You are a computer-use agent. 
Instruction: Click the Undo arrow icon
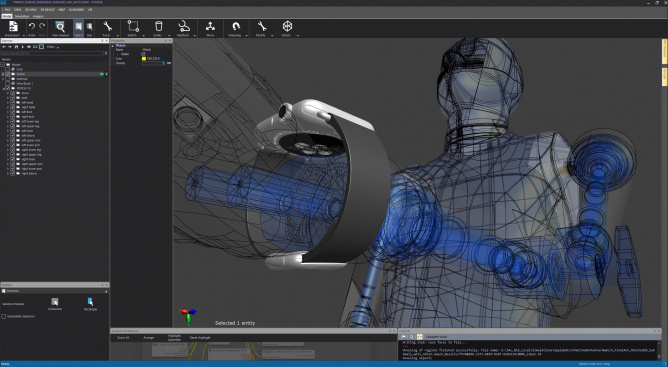(x=32, y=26)
